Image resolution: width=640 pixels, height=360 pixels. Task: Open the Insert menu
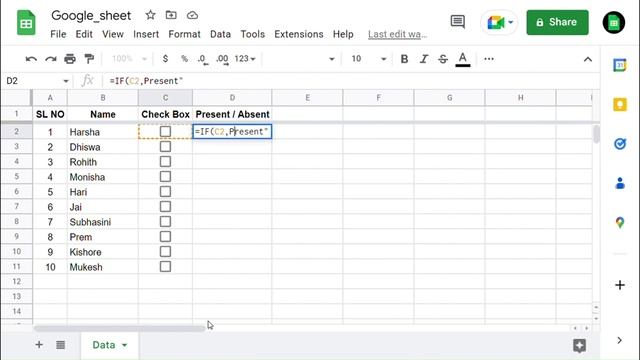click(x=146, y=34)
